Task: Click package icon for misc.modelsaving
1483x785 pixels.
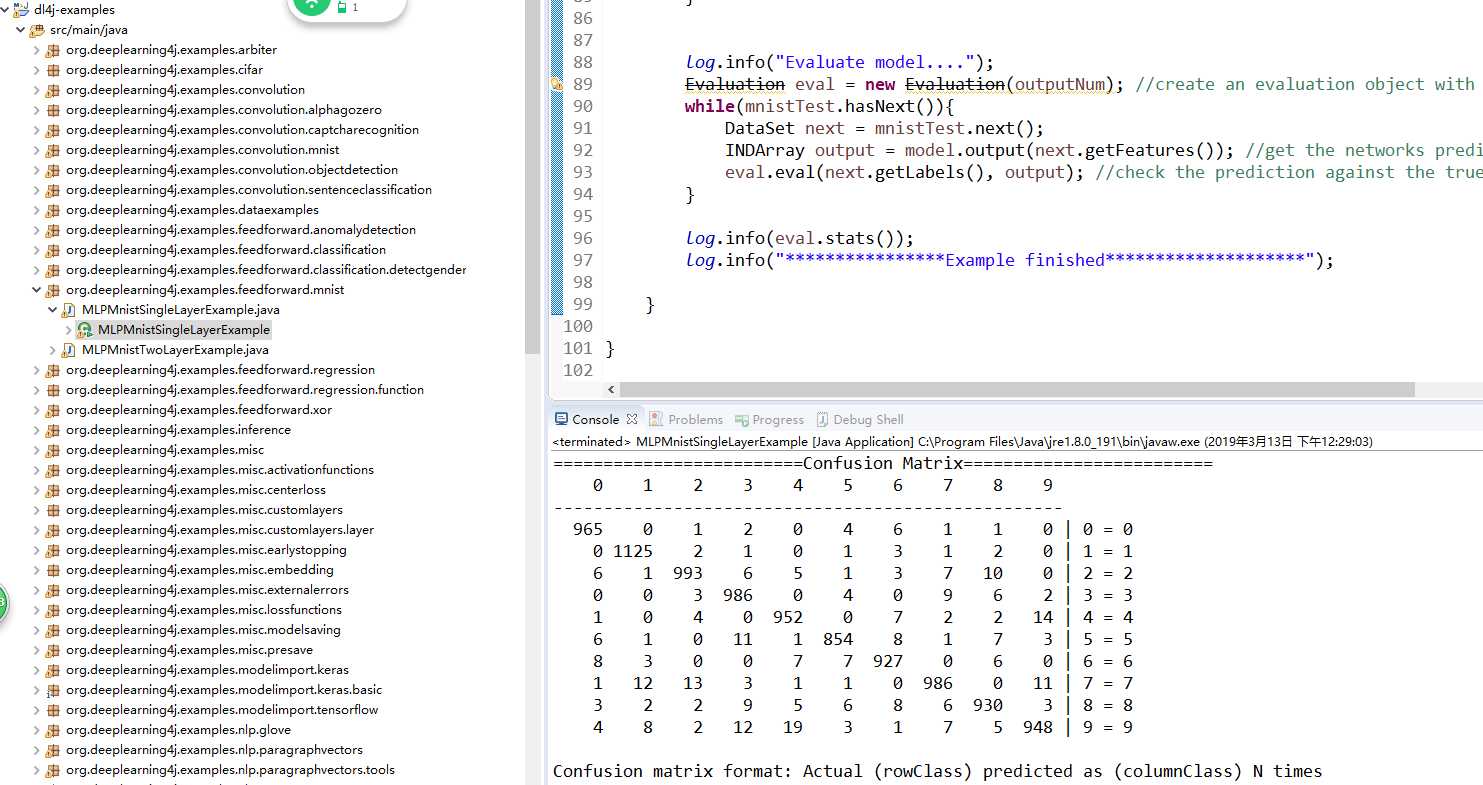Action: (x=53, y=630)
